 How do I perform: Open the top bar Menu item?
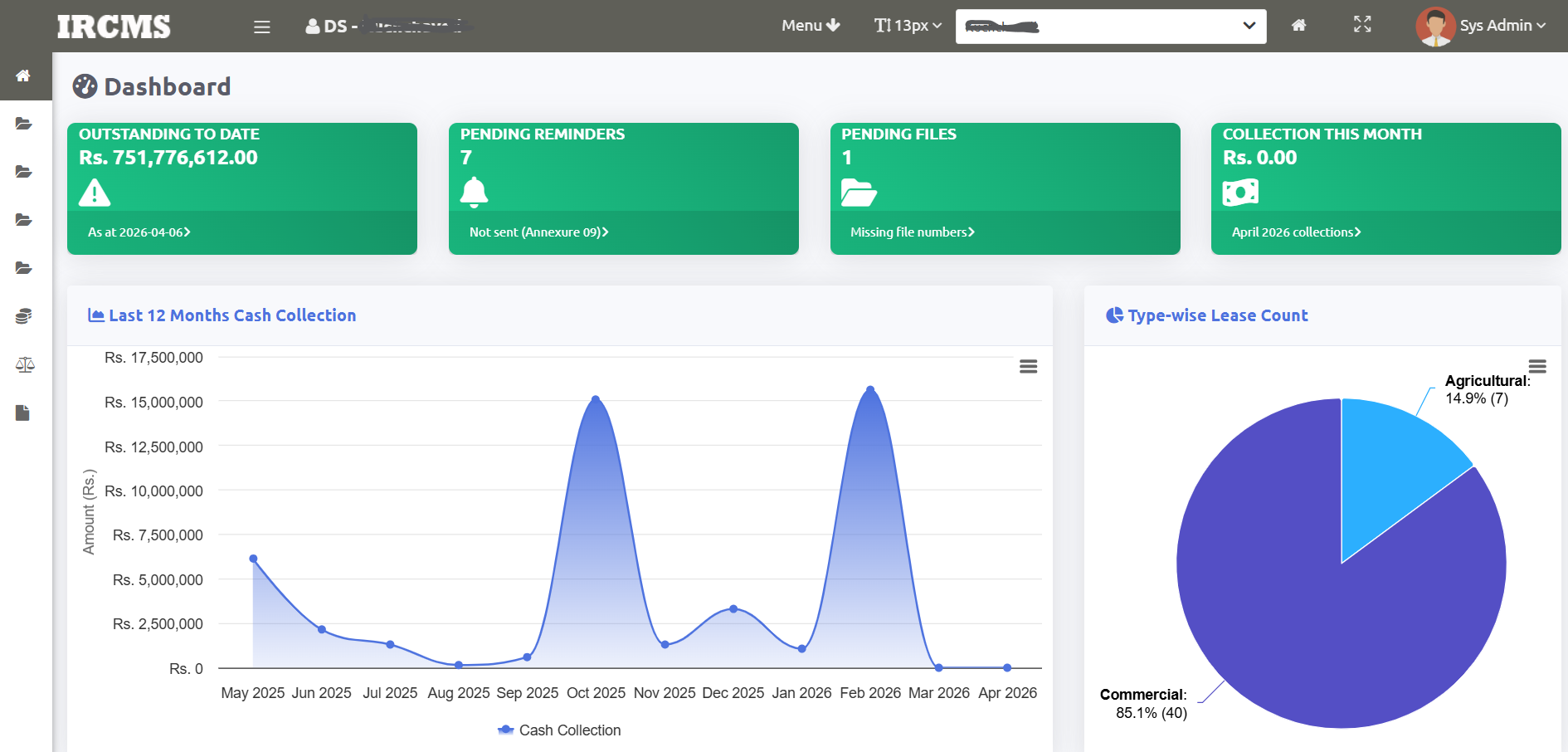[x=811, y=26]
